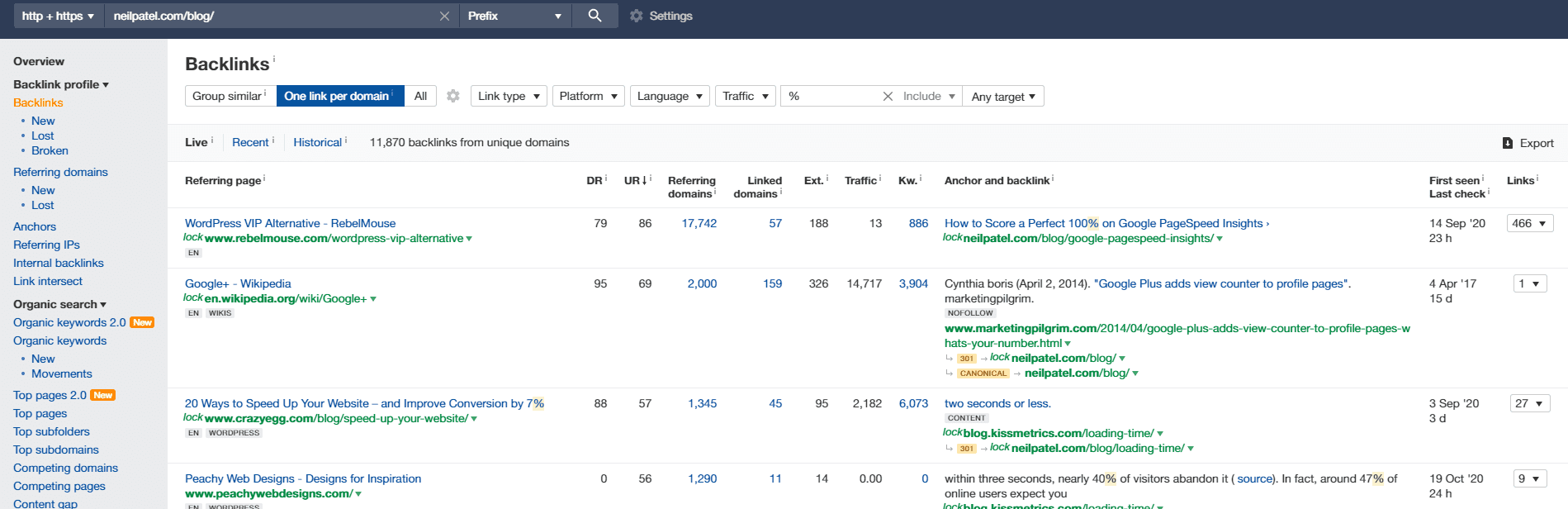
Task: Open Organic keywords 2.0 report
Action: pos(69,322)
